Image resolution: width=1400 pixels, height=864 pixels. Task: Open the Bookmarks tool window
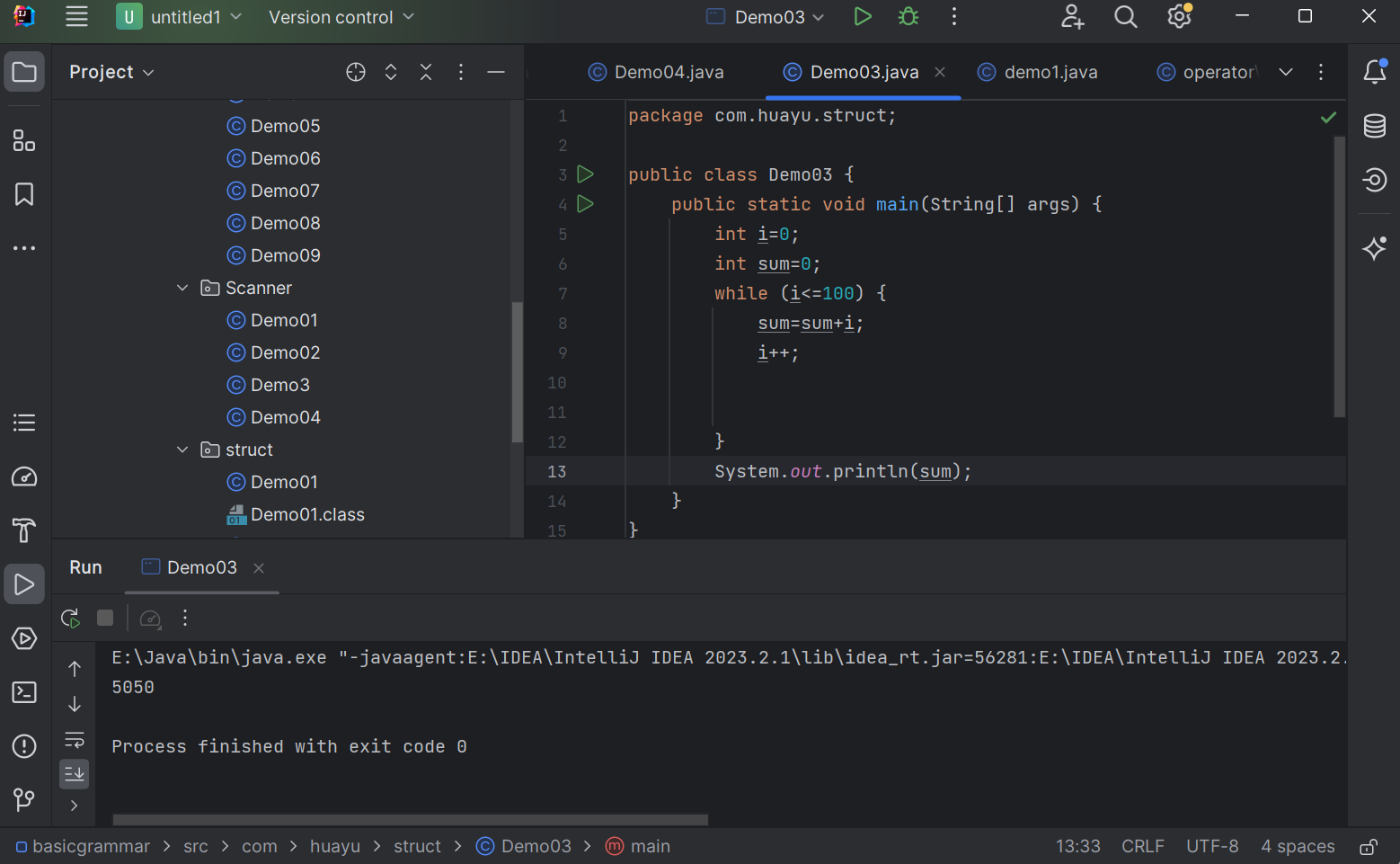pos(24,194)
